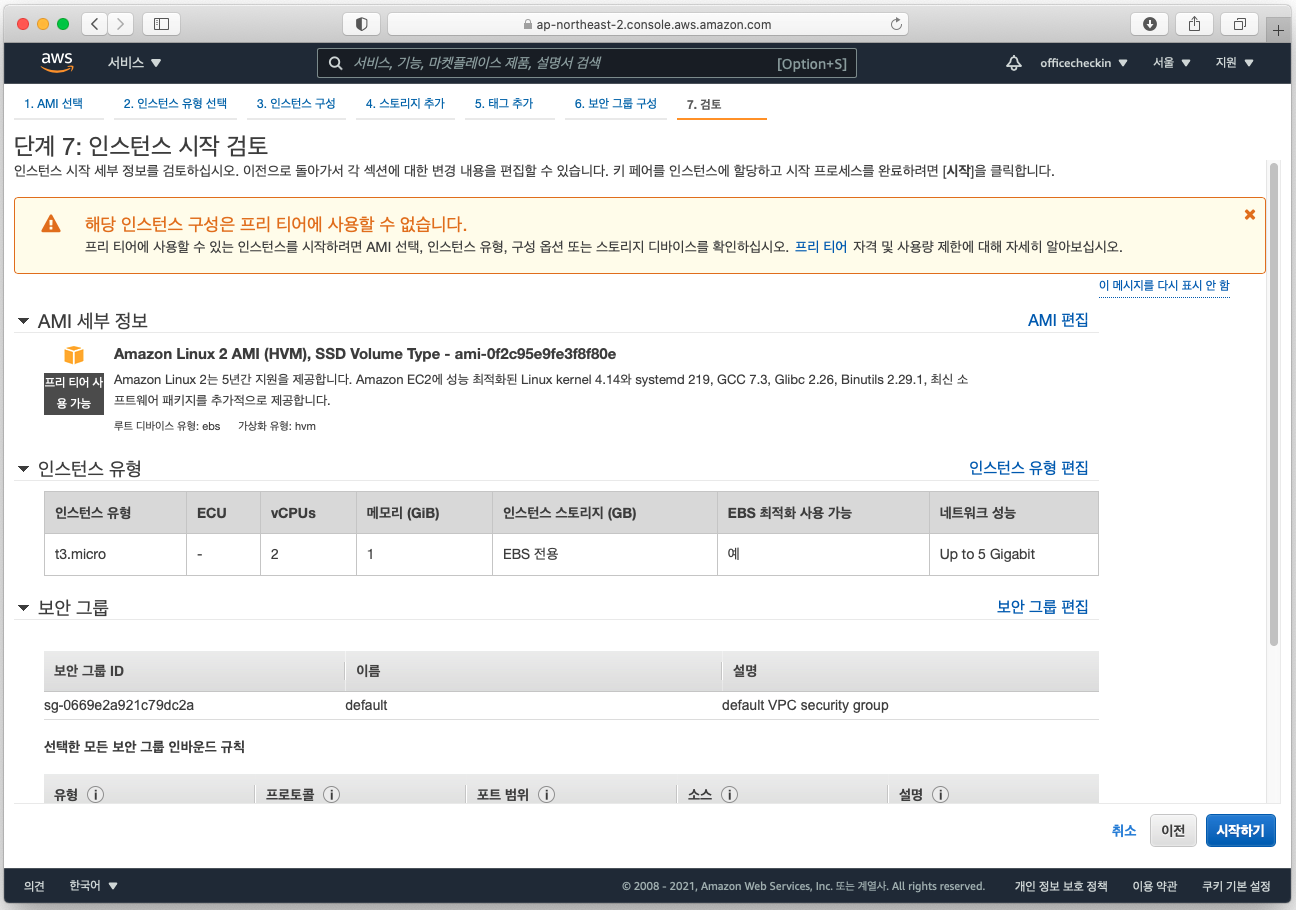Screen dimensions: 1296x910
Task: Go to step 3. 인스턴스 구성
Action: [x=296, y=104]
